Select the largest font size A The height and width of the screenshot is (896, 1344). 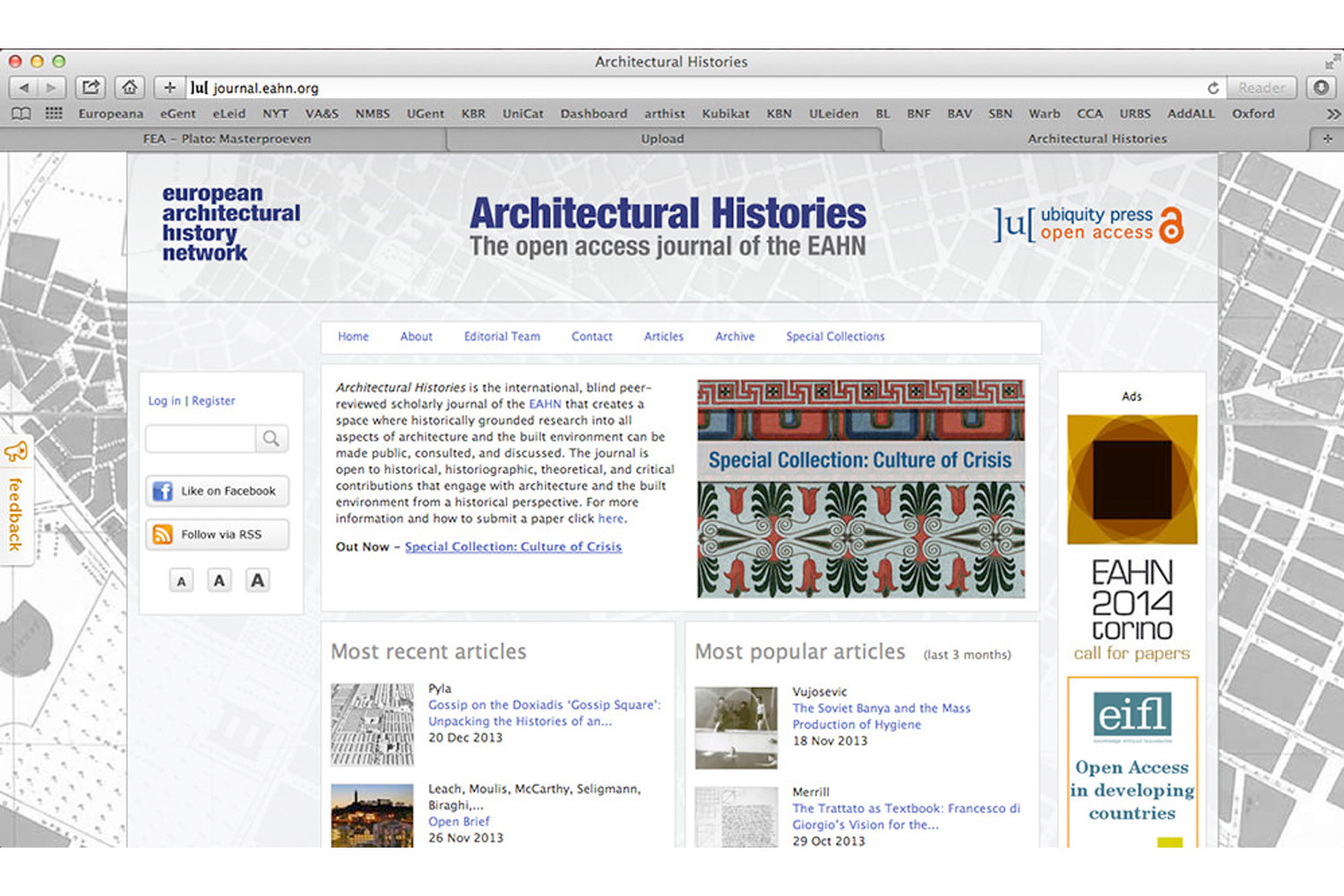257,581
